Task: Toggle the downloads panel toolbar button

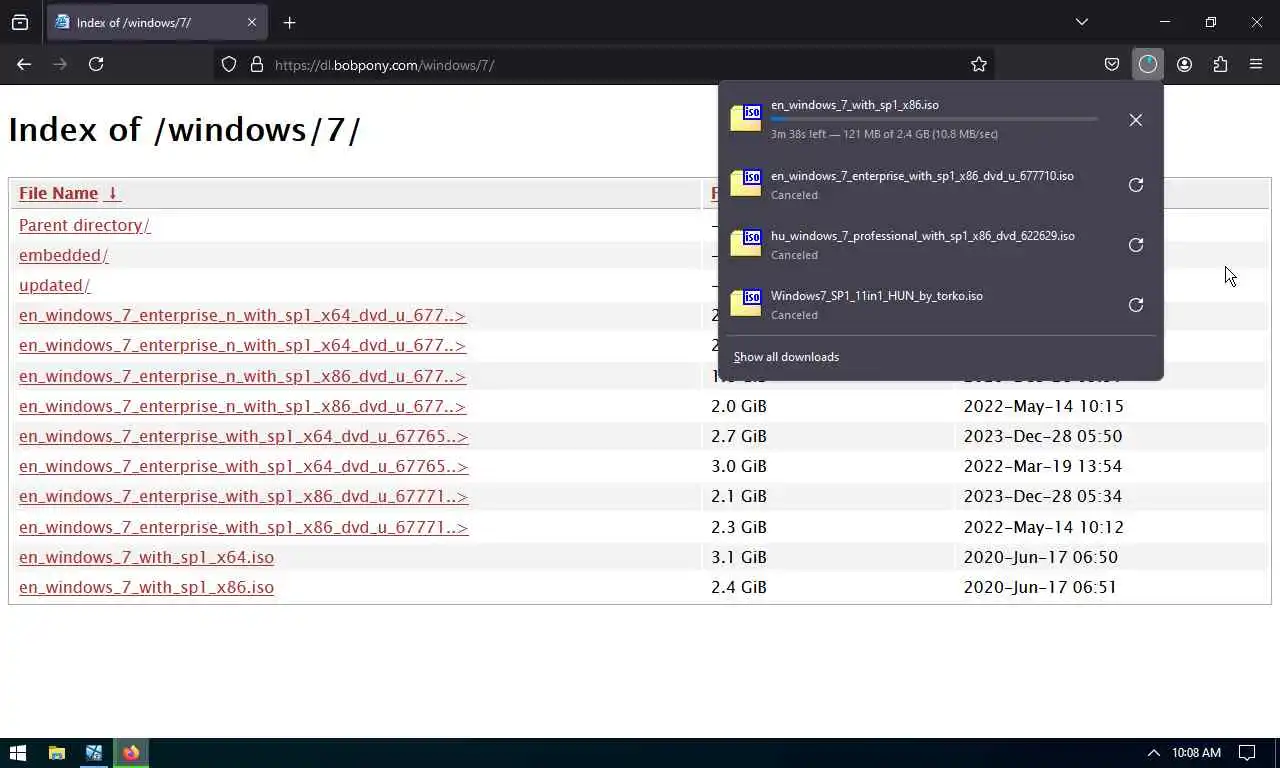Action: point(1148,64)
